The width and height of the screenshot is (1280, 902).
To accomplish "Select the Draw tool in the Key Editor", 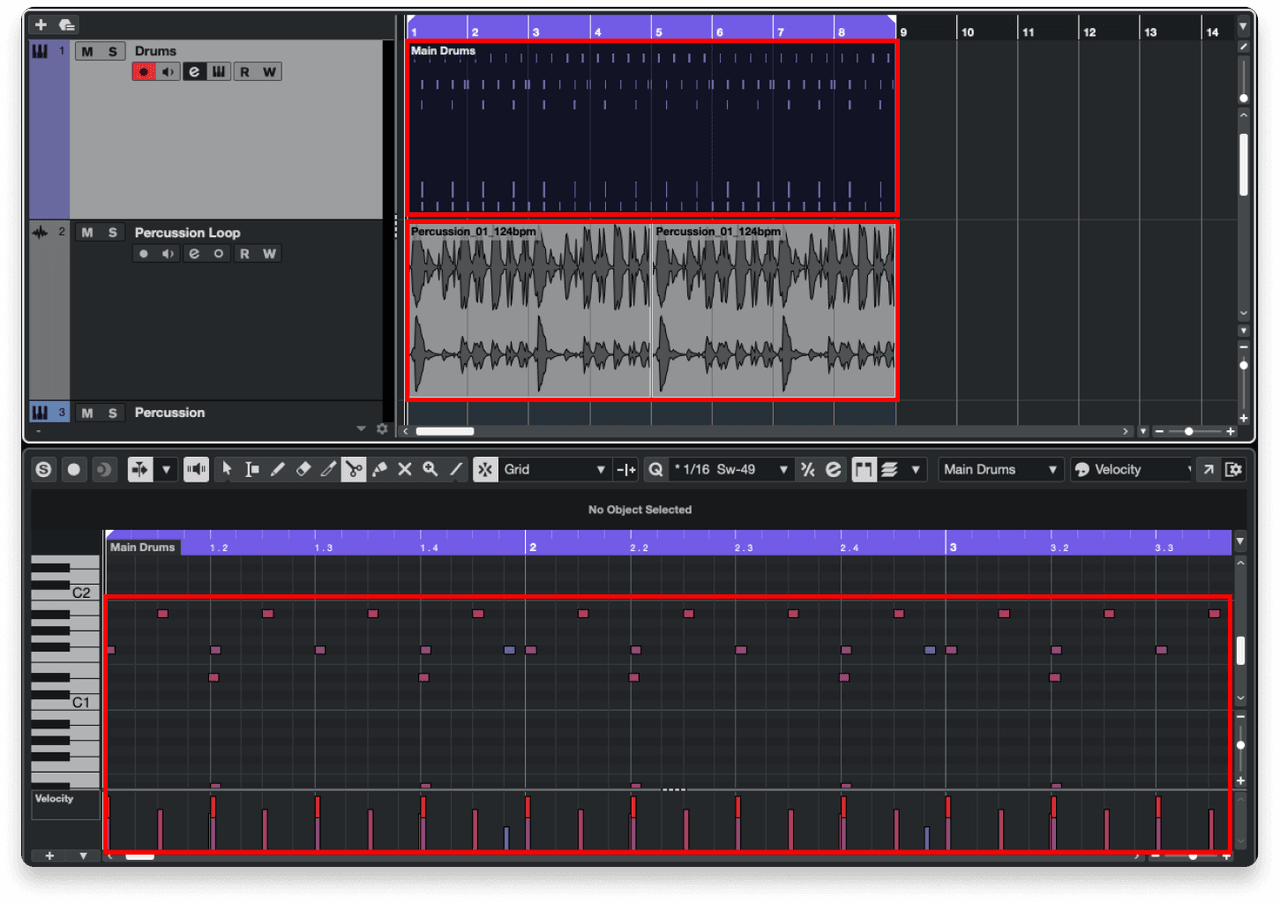I will click(277, 469).
